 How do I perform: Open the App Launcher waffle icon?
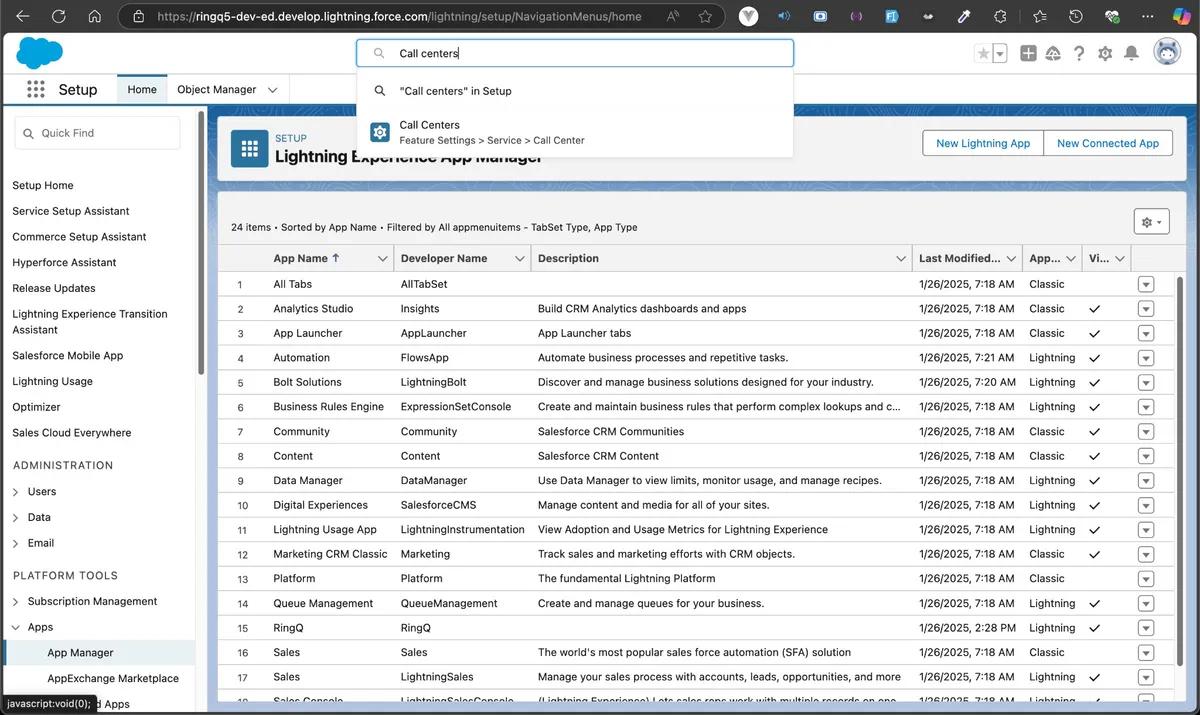tap(36, 89)
